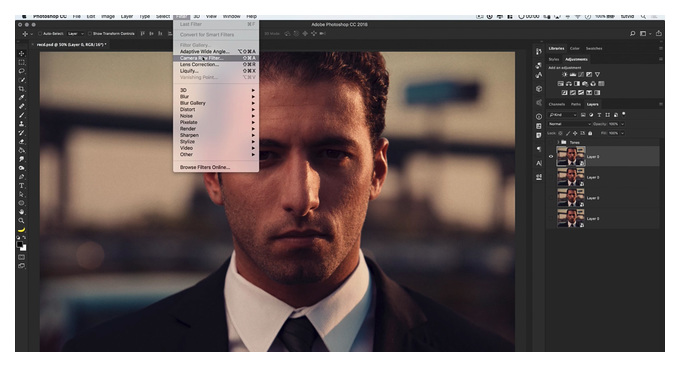Hide the top Layer 0 using its eye
Screen dimensions: 680x367
tap(551, 157)
